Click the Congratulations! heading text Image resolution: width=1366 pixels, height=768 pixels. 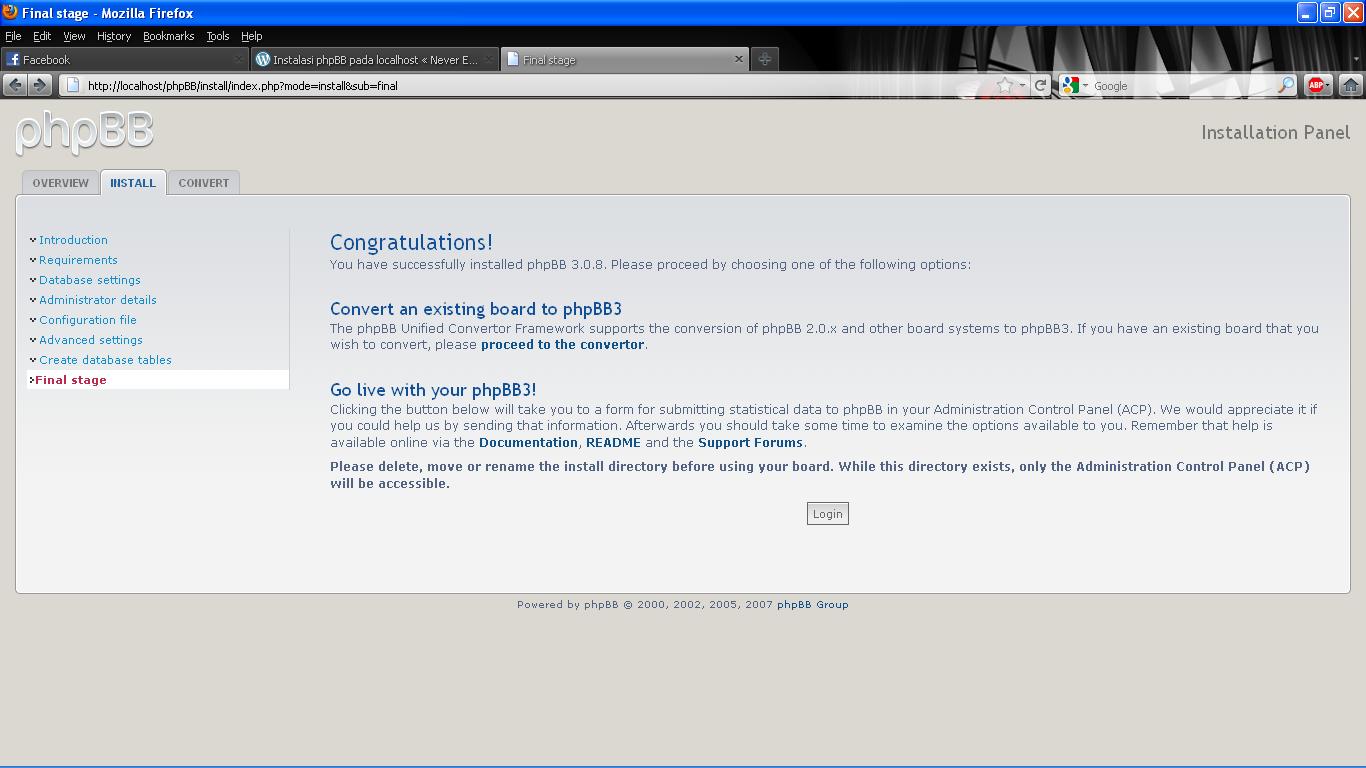[x=411, y=242]
